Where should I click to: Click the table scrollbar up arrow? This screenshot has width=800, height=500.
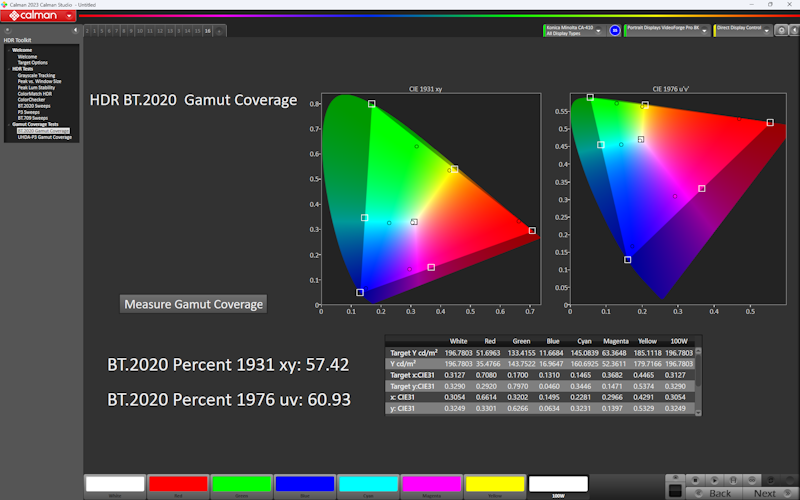(x=698, y=352)
